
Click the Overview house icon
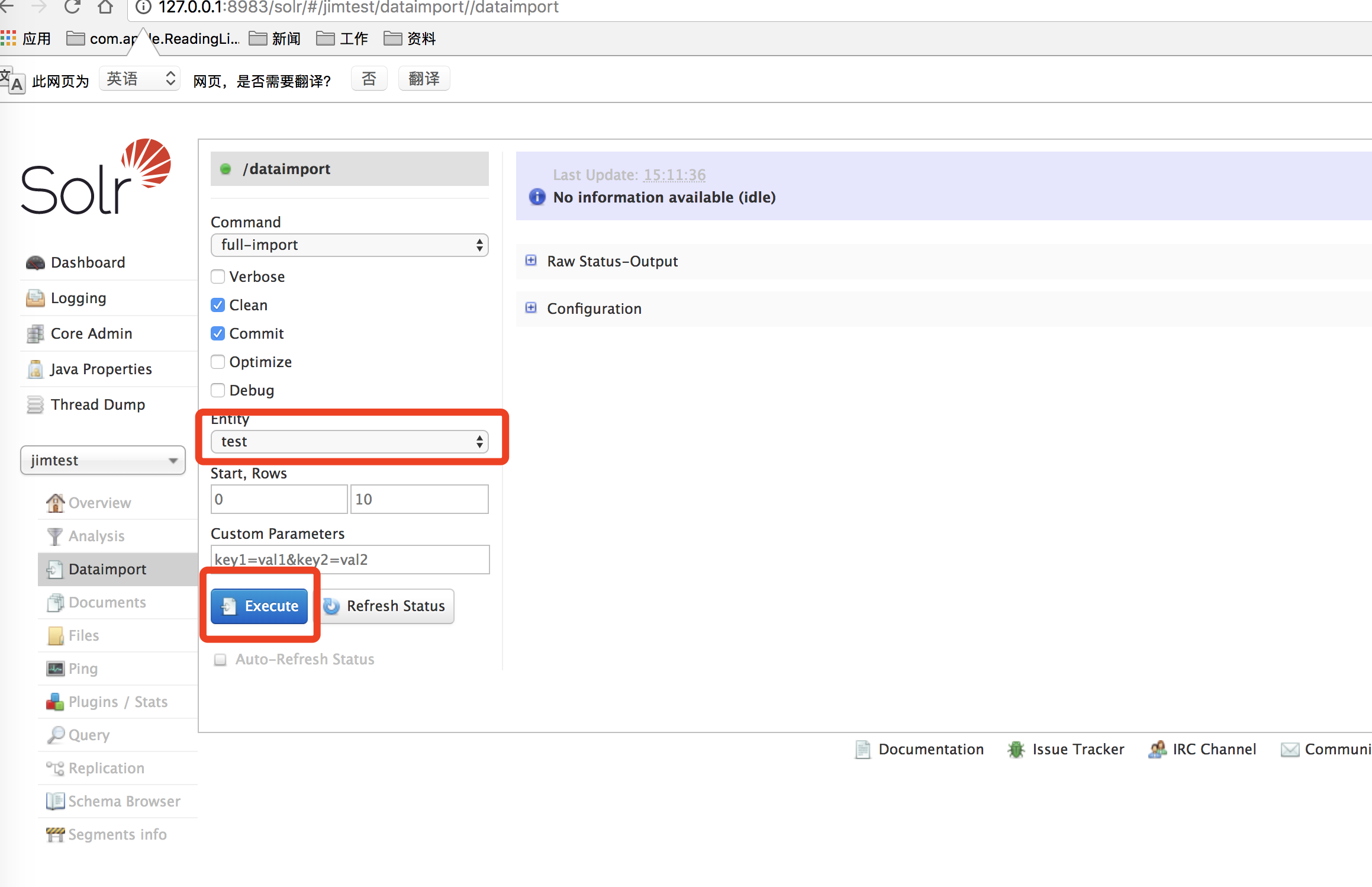coord(55,503)
